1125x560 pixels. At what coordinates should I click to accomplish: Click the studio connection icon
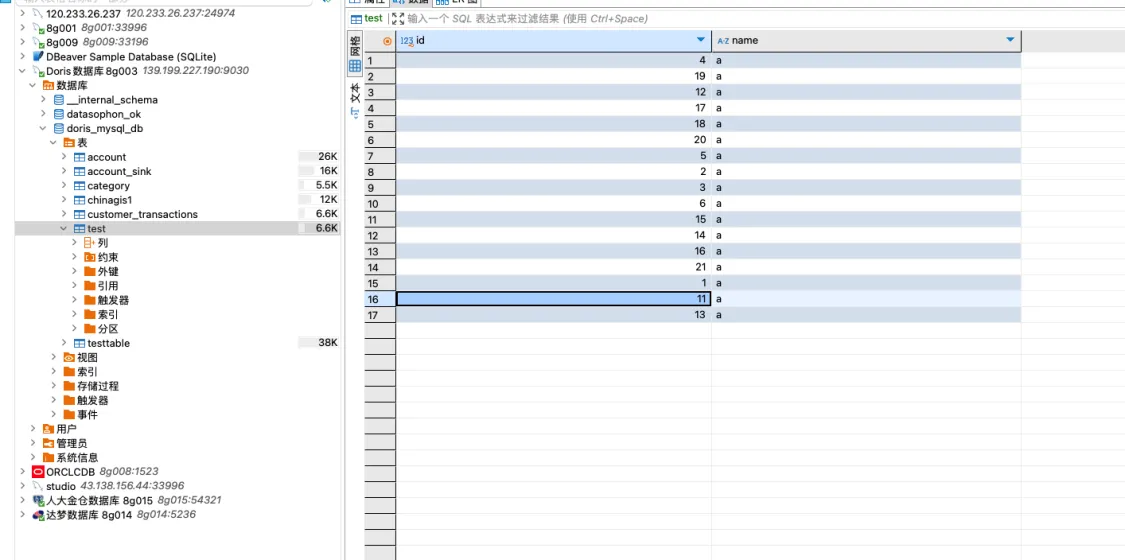click(38, 486)
